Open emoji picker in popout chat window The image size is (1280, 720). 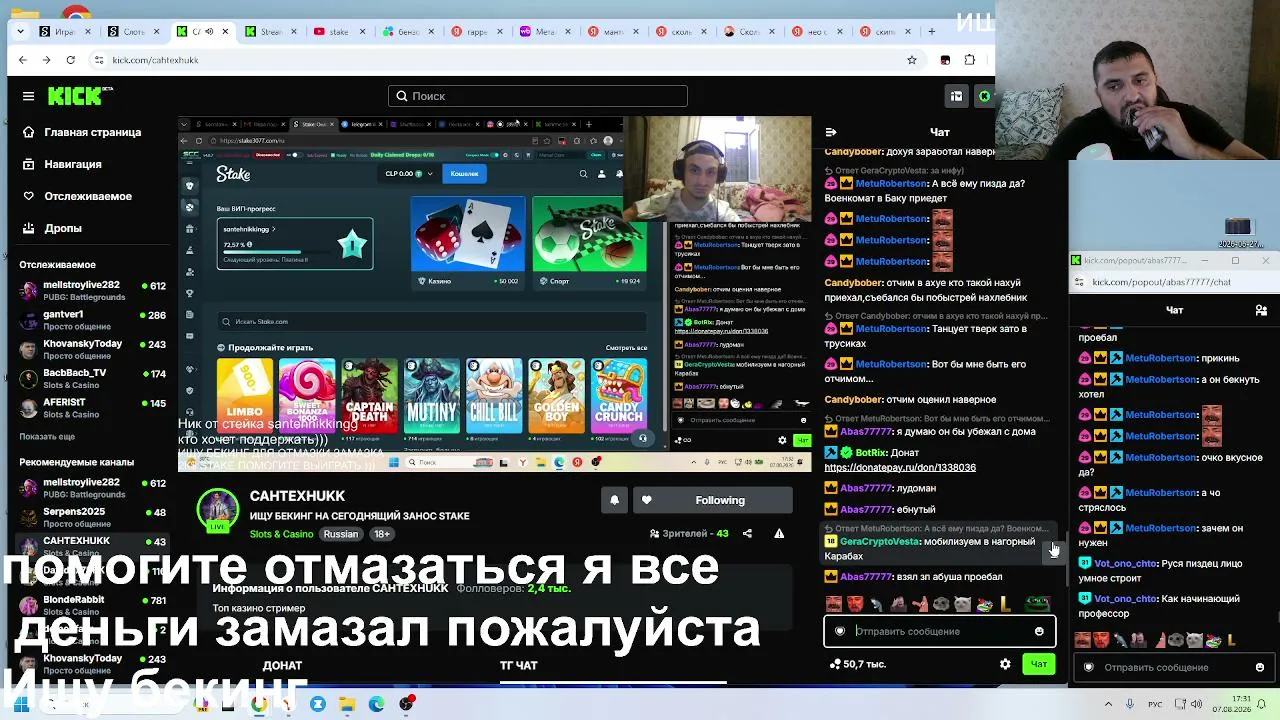[x=1259, y=667]
